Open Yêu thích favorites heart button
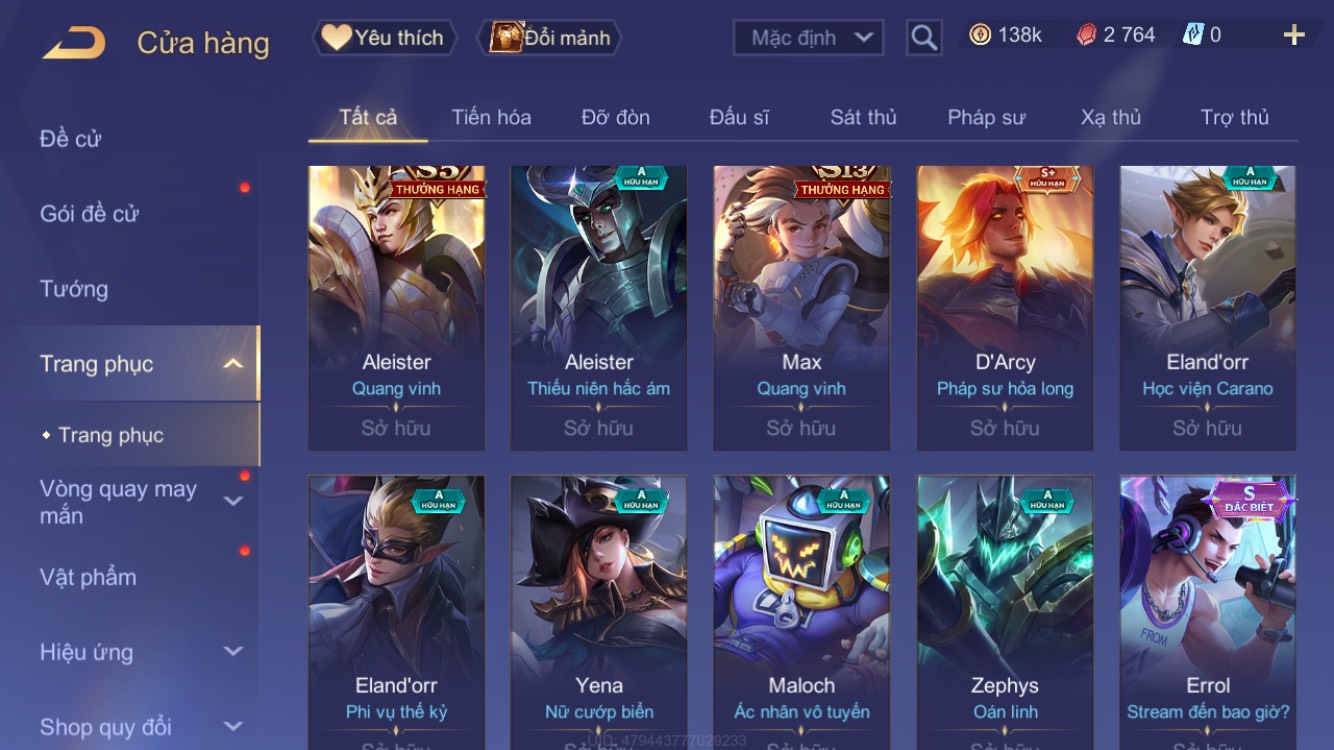Image resolution: width=1334 pixels, height=750 pixels. pos(384,38)
